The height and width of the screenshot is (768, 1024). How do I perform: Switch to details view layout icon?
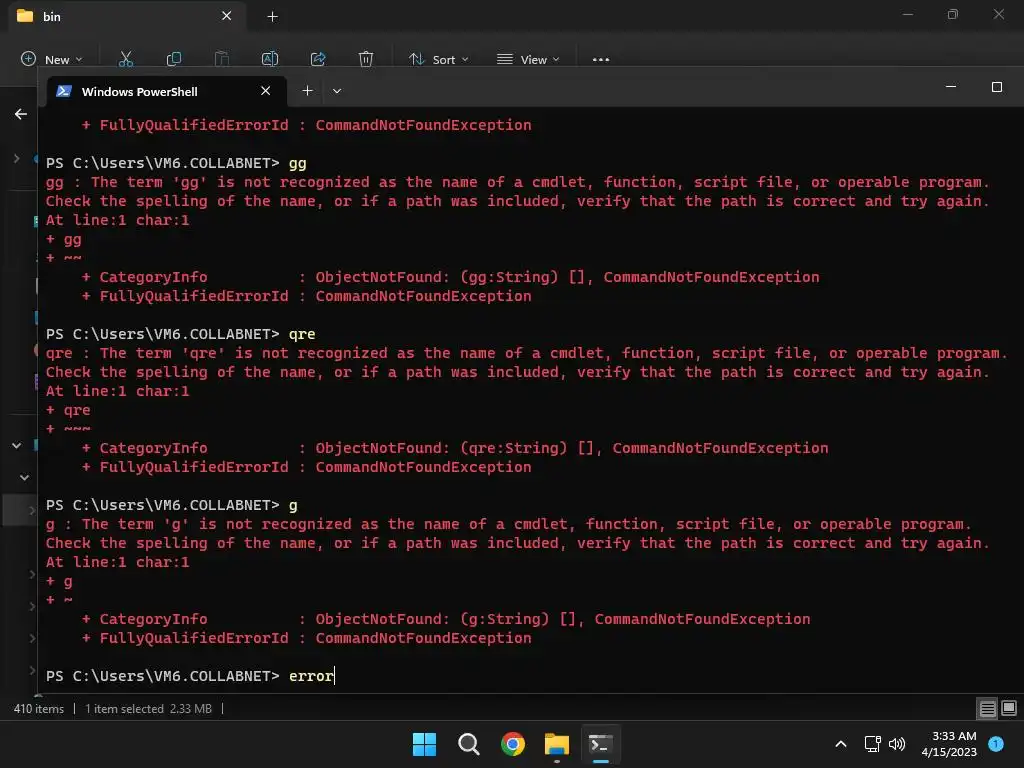tap(987, 709)
